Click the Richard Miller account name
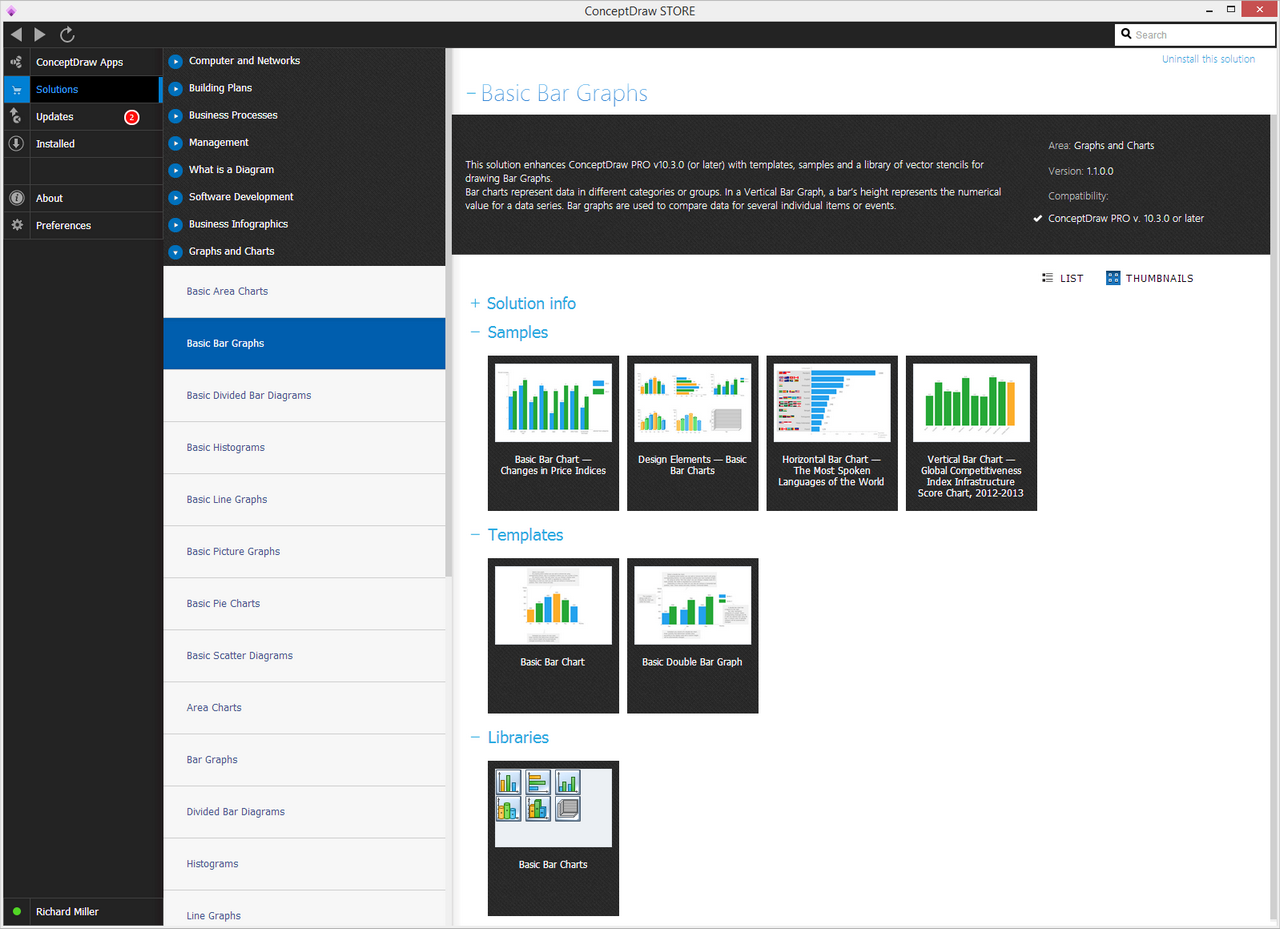1280x929 pixels. point(67,912)
